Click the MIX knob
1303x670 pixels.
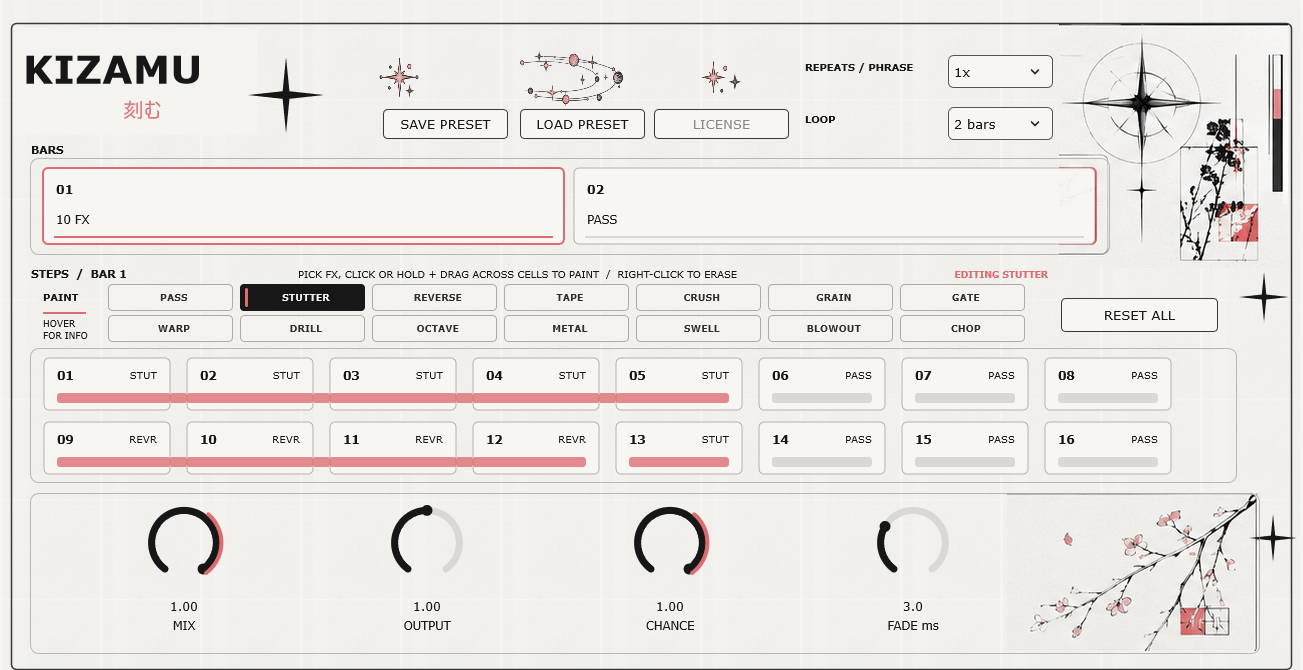(x=185, y=542)
